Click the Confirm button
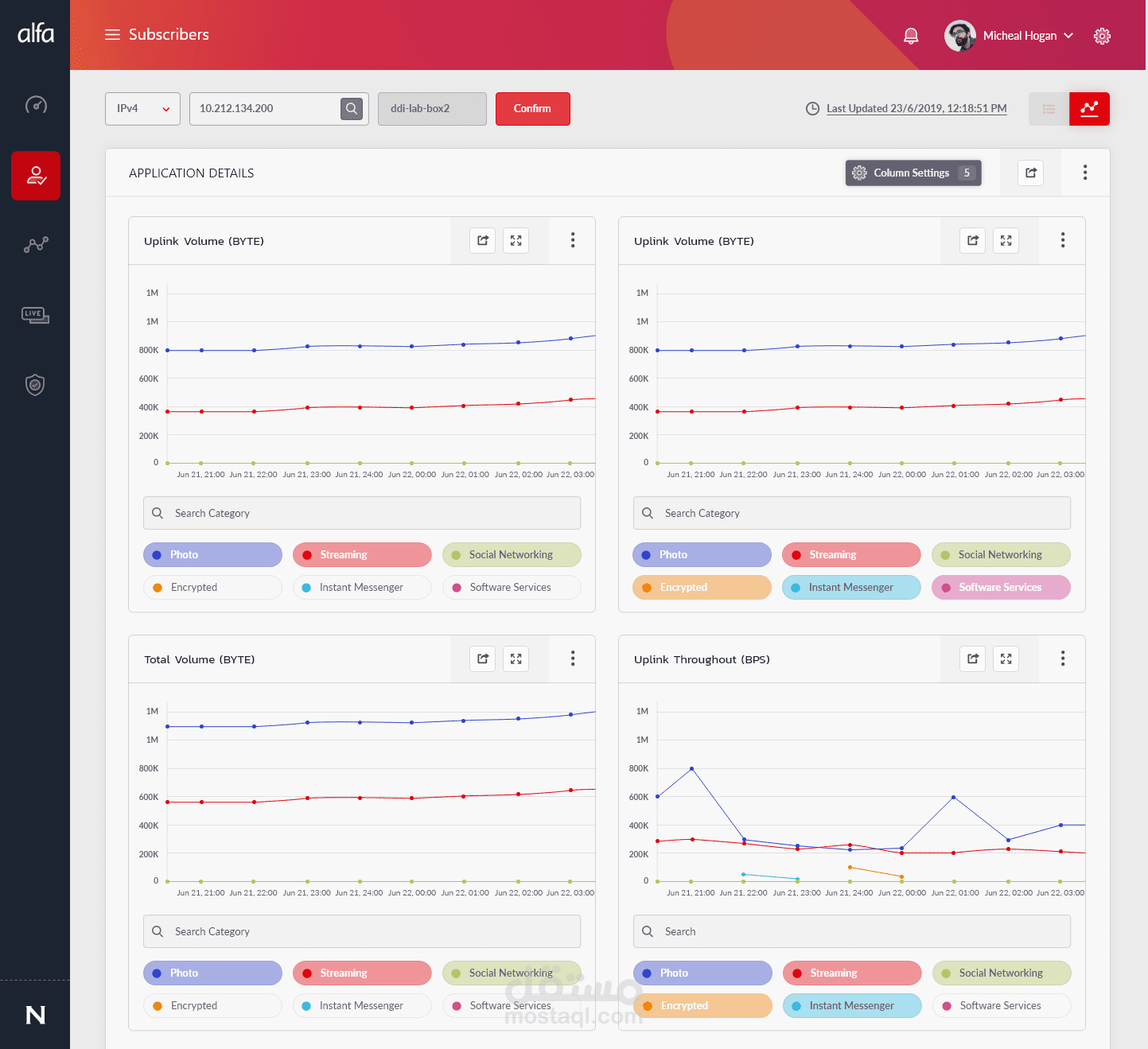The image size is (1148, 1049). (x=532, y=109)
